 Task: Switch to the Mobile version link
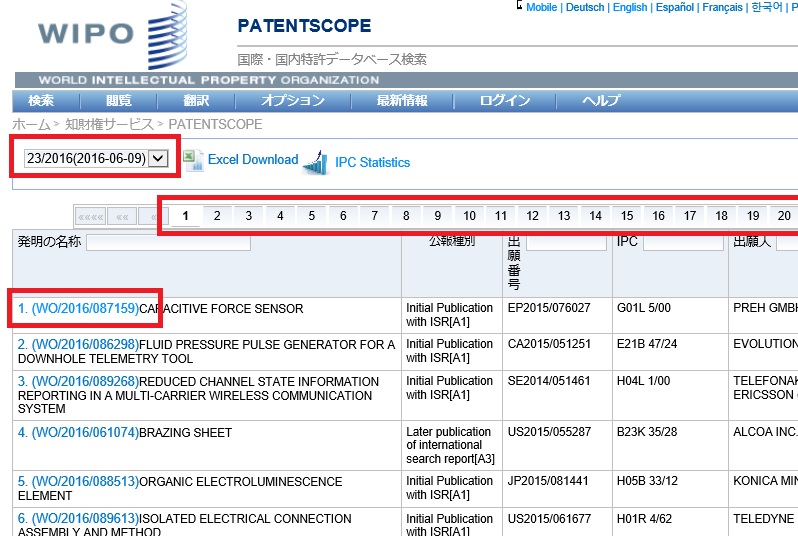tap(542, 7)
